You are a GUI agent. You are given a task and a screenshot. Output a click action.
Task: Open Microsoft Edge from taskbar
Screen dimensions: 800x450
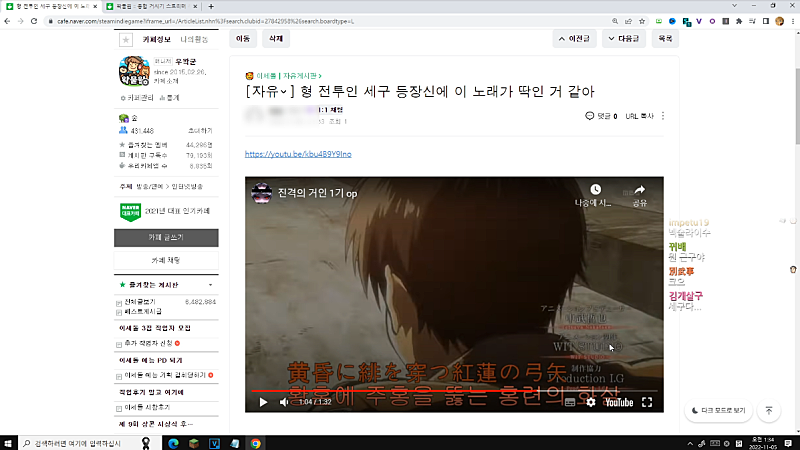173,443
